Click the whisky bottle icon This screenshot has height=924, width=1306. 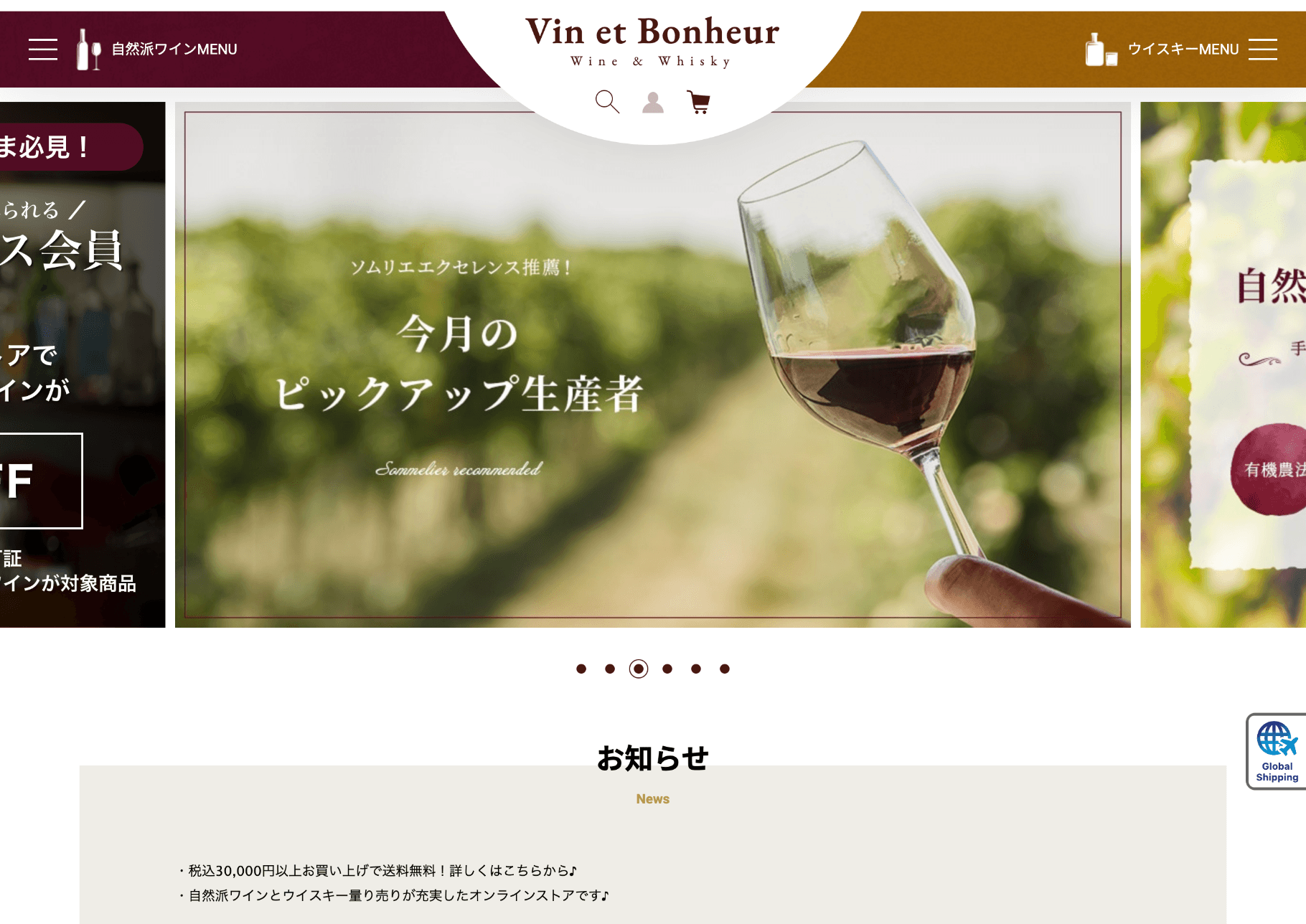pos(1101,49)
